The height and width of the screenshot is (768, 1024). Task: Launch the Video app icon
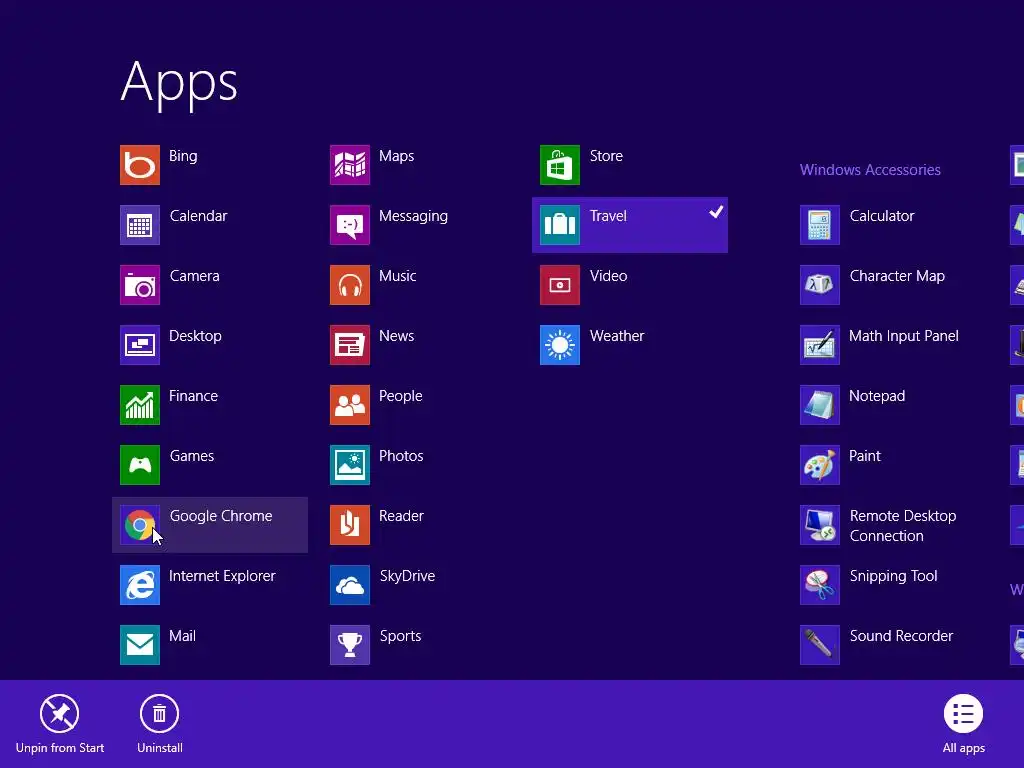coord(560,285)
